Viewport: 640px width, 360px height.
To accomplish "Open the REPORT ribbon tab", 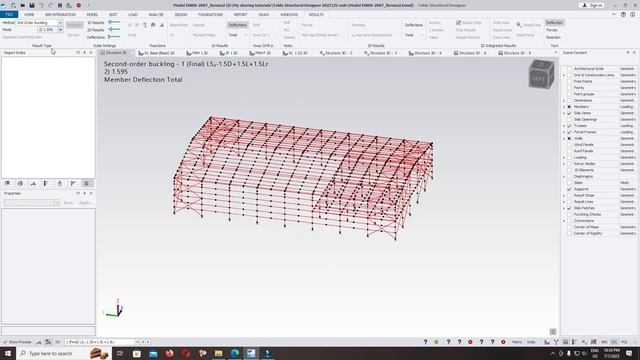I will pos(240,14).
